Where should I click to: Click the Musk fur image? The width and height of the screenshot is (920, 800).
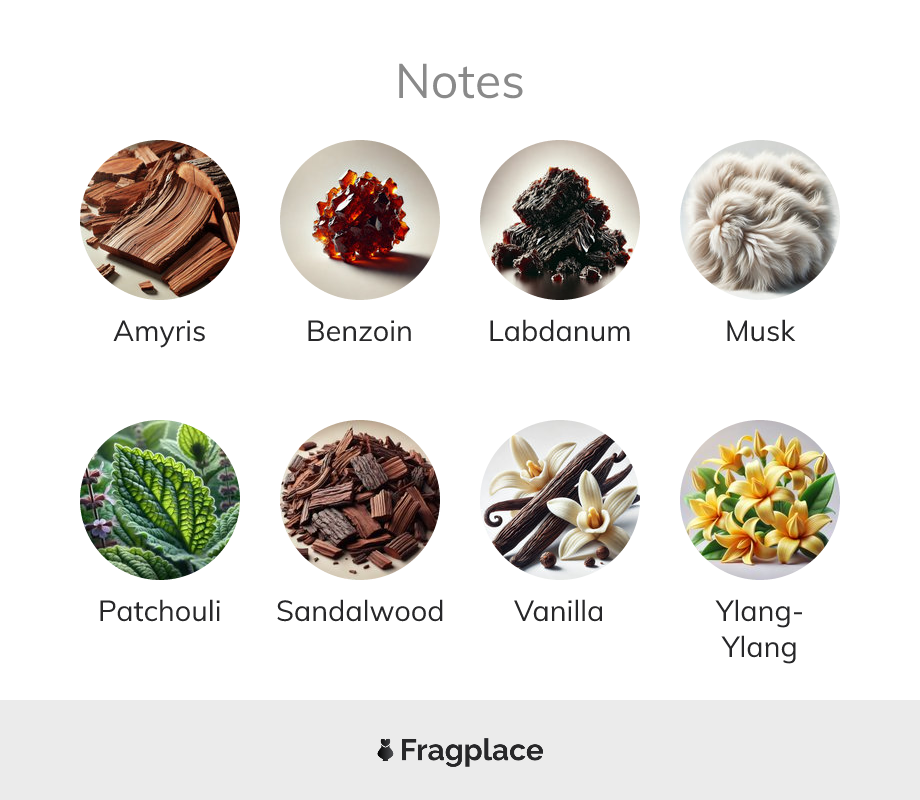coord(760,220)
